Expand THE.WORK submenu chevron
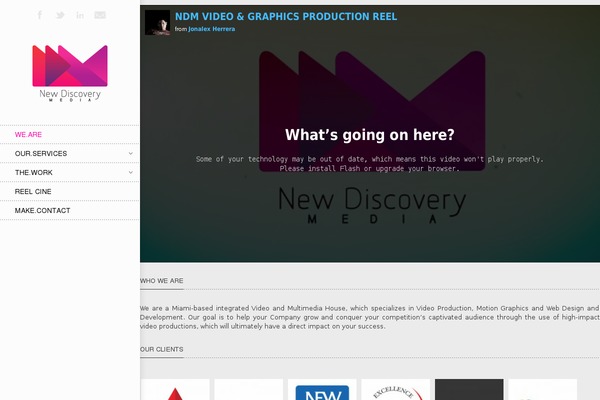This screenshot has height=400, width=600. [x=130, y=173]
